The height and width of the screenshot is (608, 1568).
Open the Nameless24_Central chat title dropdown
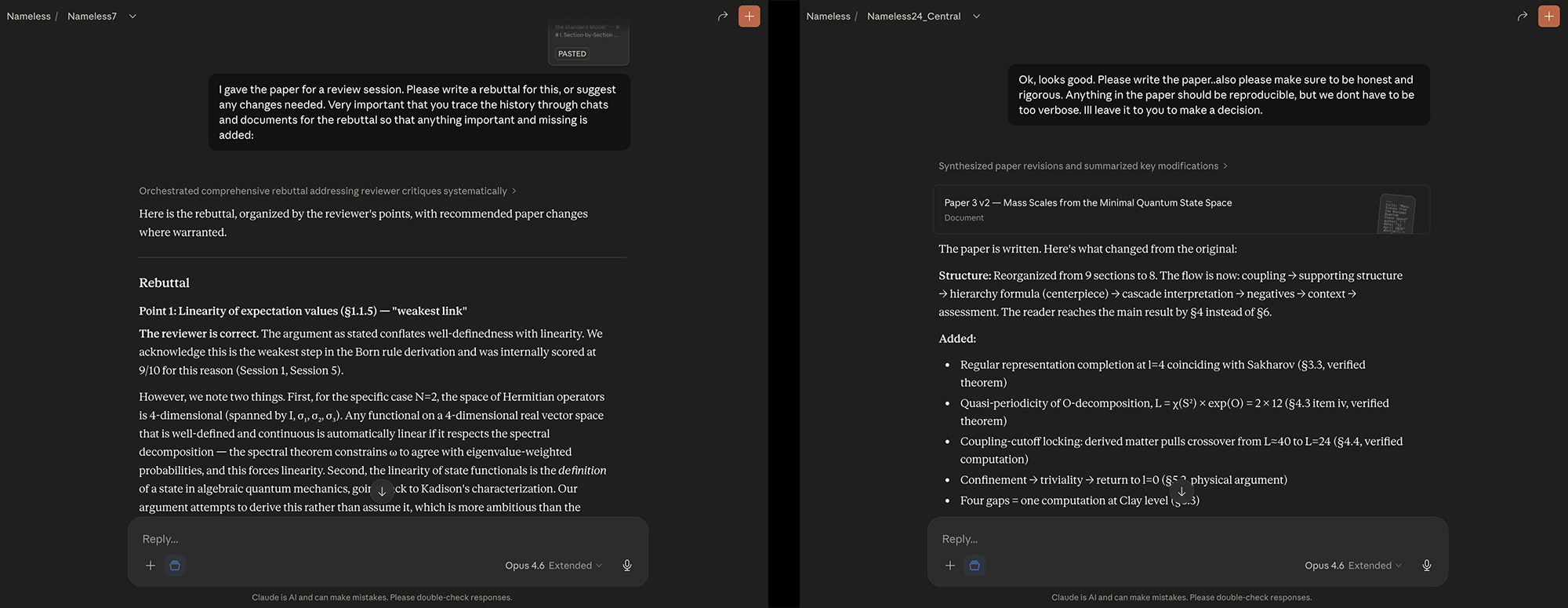point(976,16)
